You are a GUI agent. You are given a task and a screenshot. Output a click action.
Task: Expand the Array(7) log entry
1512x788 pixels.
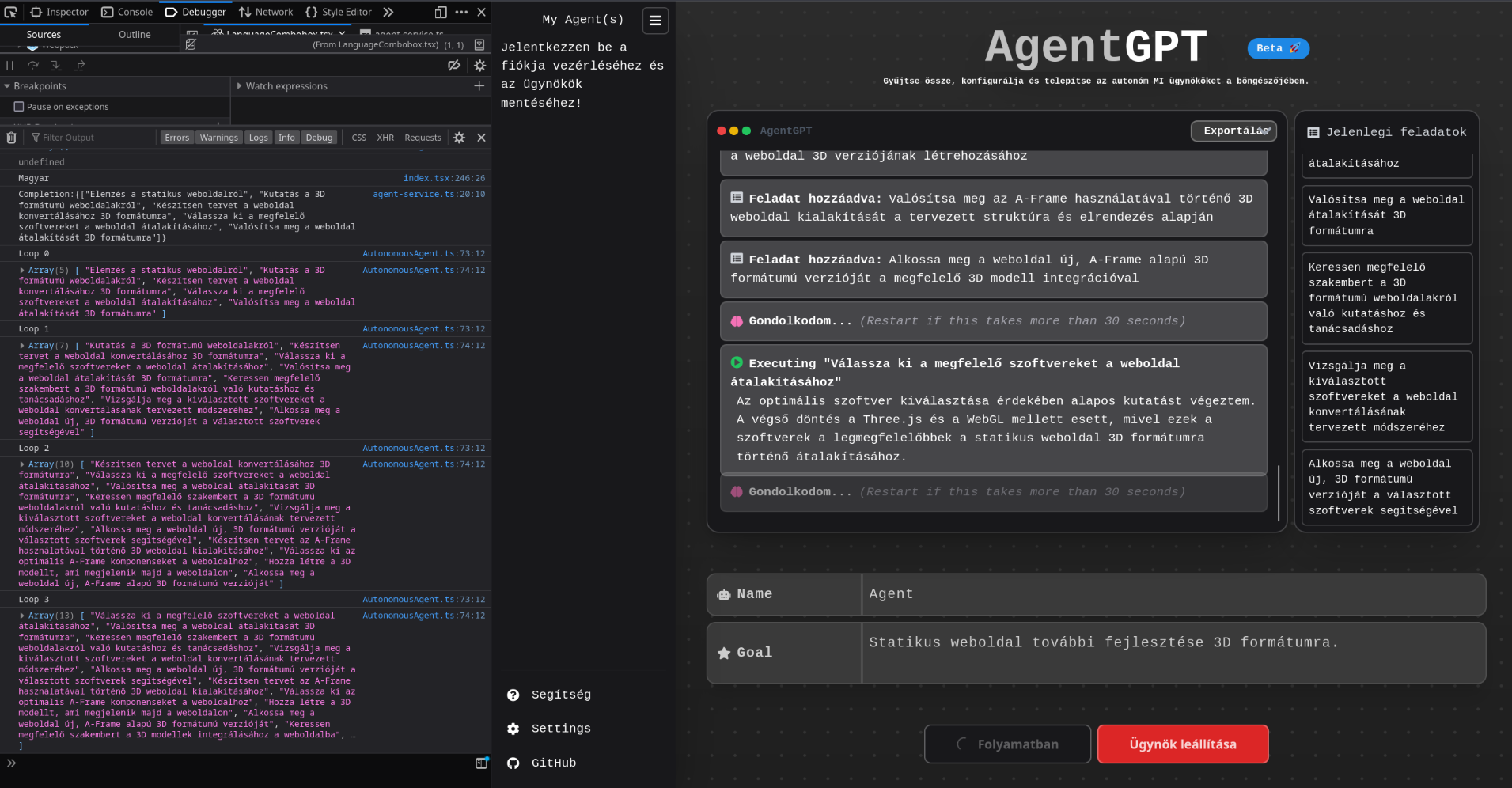[22, 346]
